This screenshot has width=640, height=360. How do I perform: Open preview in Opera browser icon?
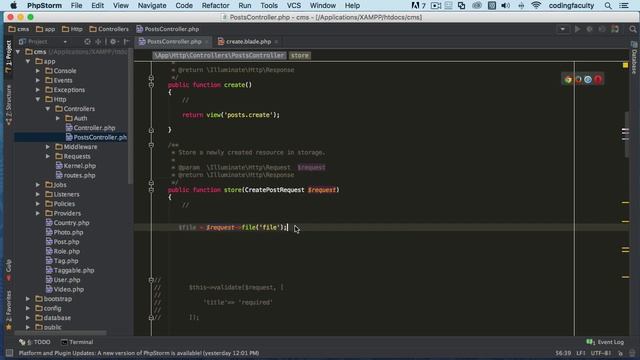(598, 80)
